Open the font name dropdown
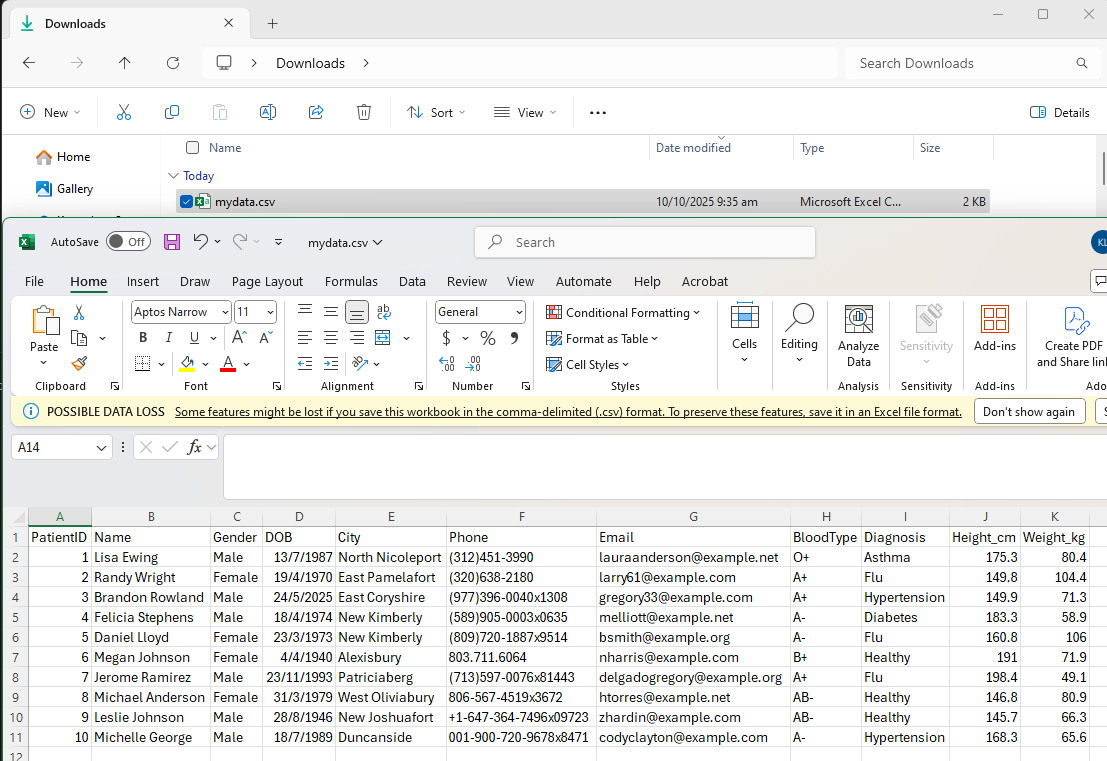The height and width of the screenshot is (761, 1107). 225,312
